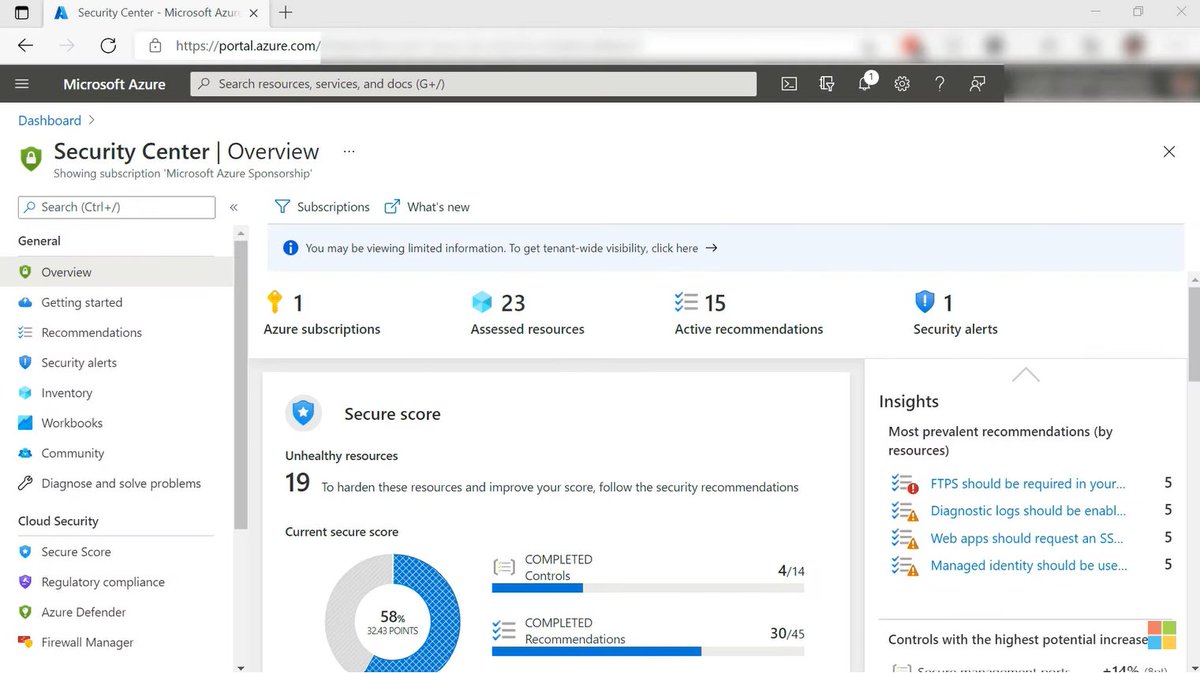Screen dimensions: 1200x673
Task: Click the Subscriptions filter button
Action: pos(322,207)
